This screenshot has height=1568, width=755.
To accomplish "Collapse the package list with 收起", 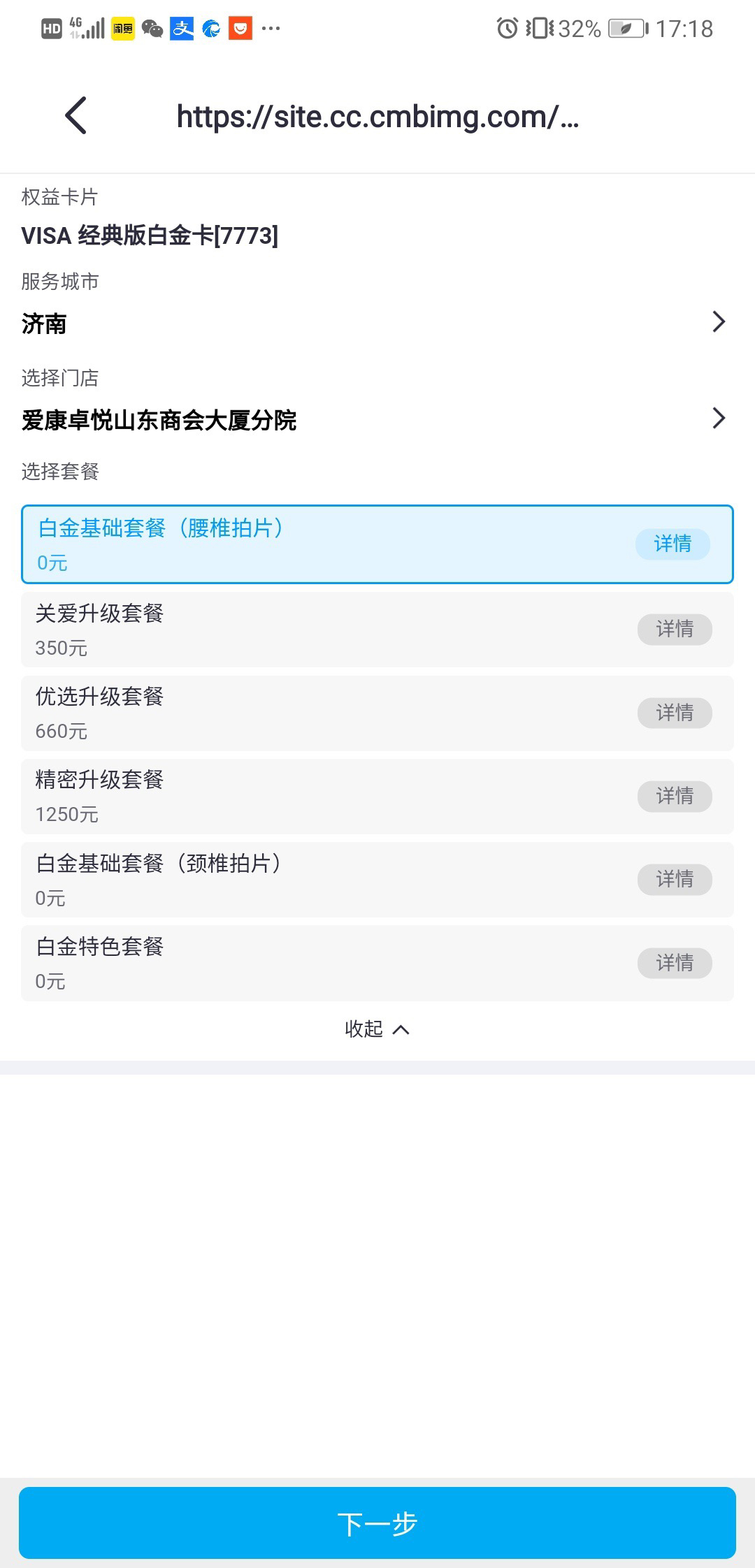I will [x=377, y=1029].
